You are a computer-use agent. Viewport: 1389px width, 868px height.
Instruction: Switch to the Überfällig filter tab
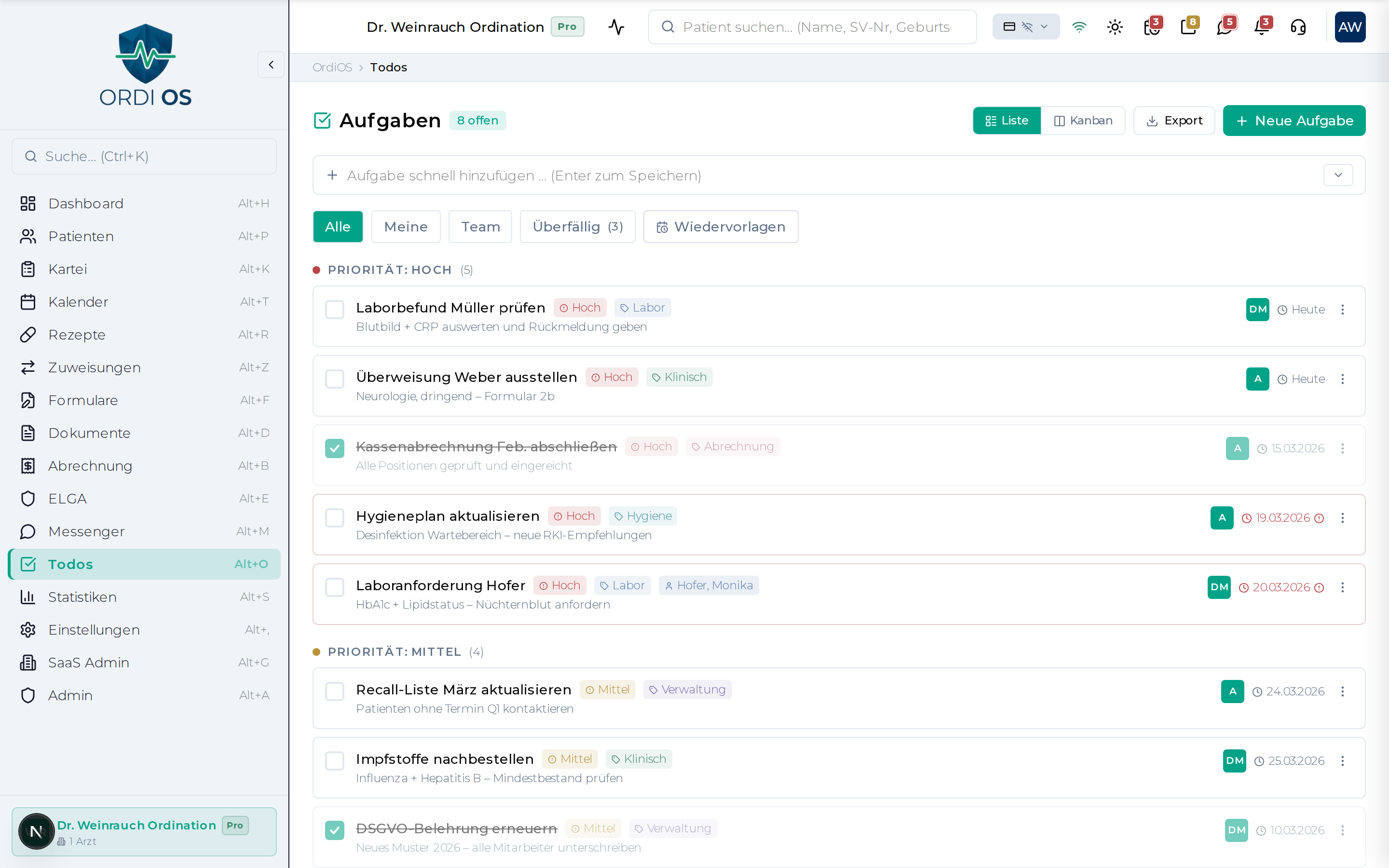click(577, 227)
